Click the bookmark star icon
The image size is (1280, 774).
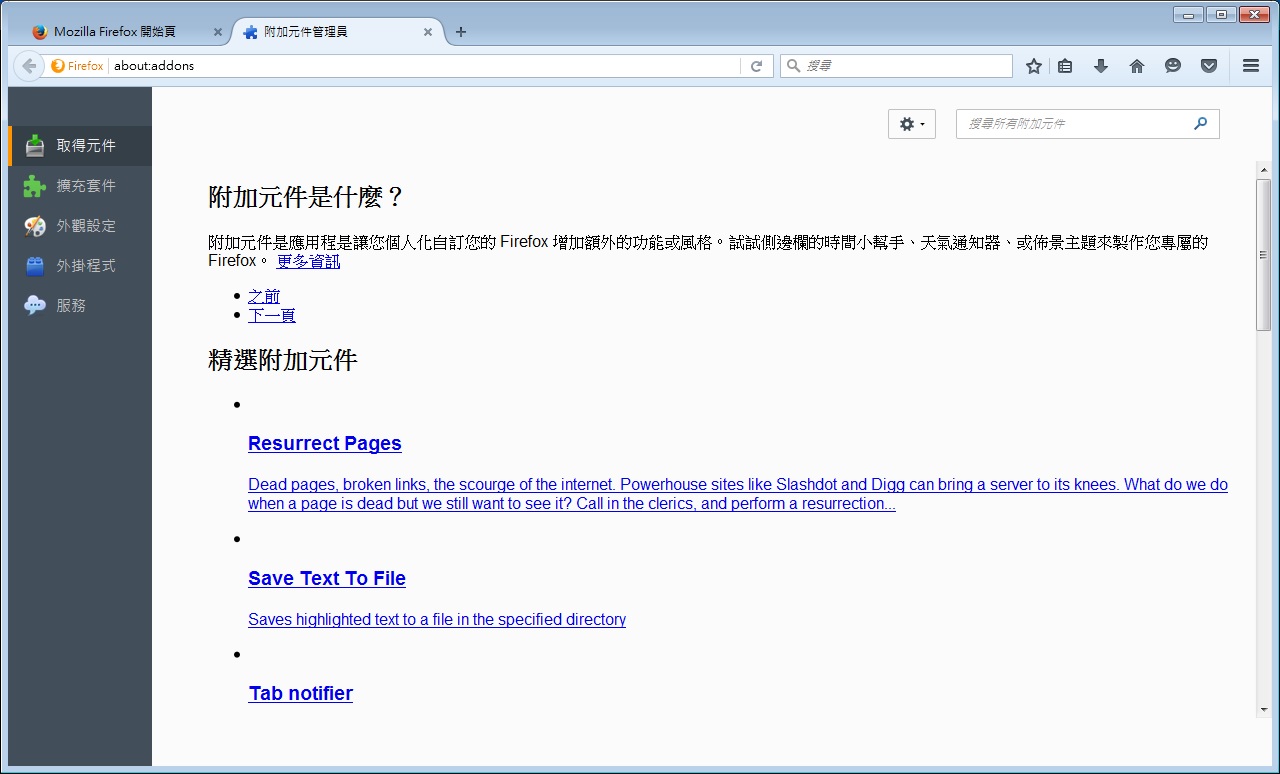point(1034,66)
